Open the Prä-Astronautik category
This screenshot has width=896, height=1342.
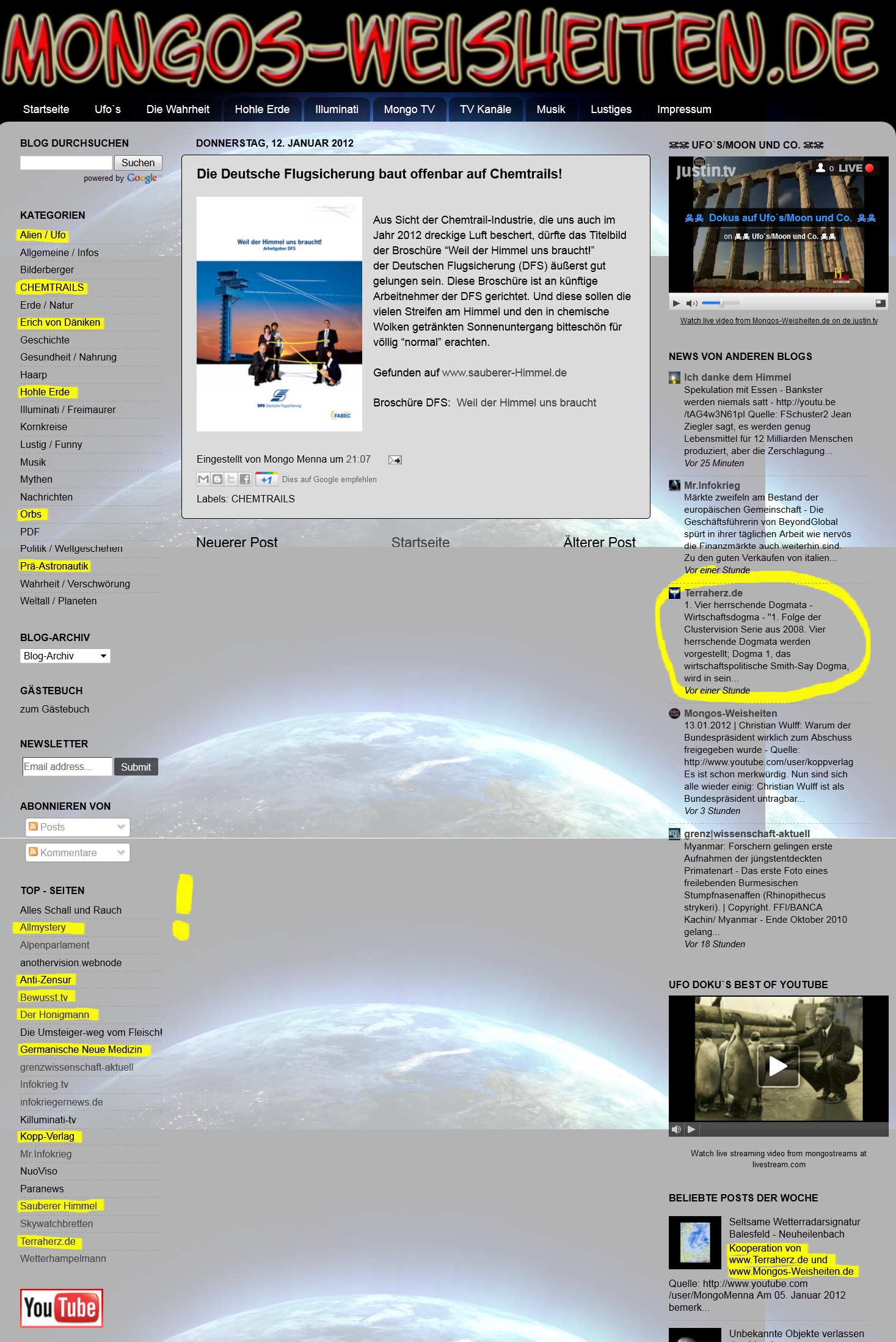54,566
